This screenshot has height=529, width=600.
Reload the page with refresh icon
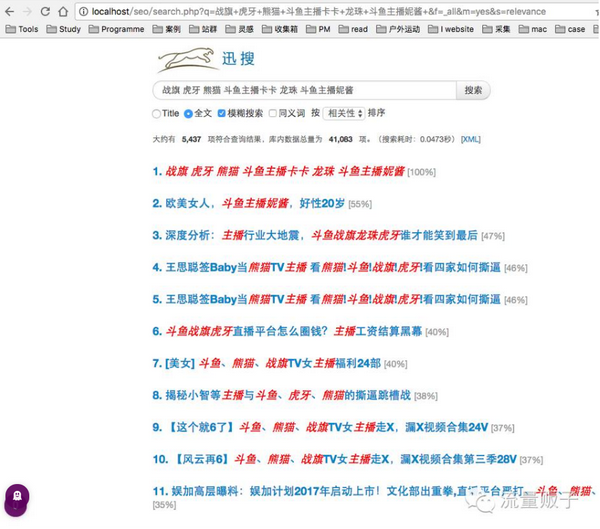(x=45, y=11)
